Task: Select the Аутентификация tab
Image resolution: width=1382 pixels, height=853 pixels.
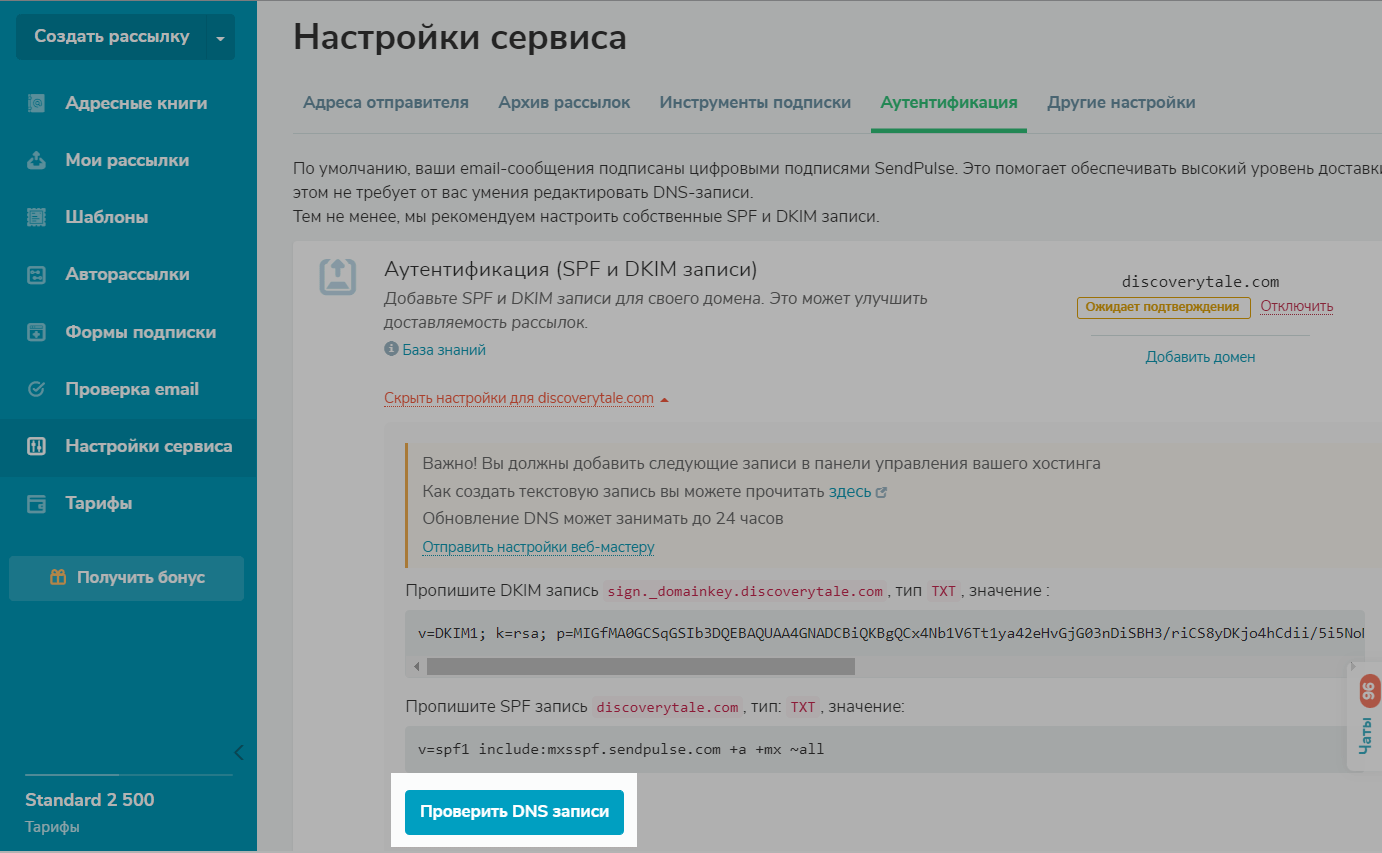Action: tap(949, 102)
